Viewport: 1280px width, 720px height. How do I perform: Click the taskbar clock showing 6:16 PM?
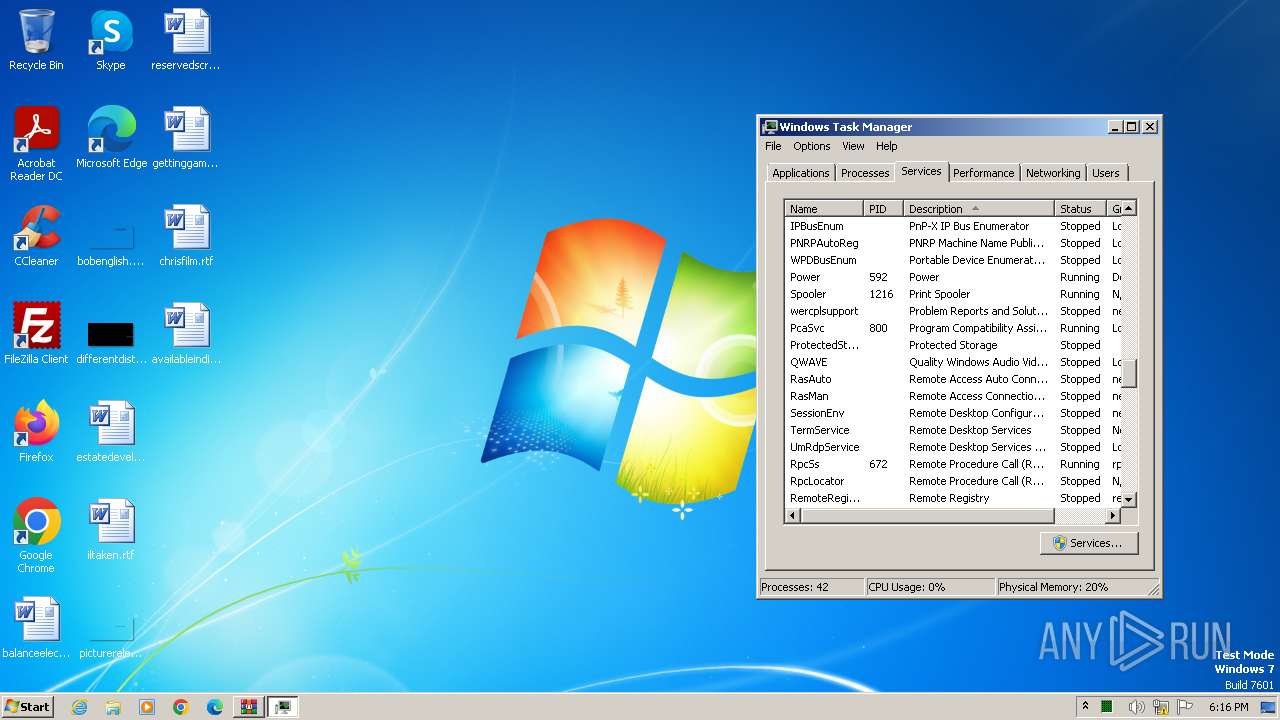click(x=1228, y=707)
